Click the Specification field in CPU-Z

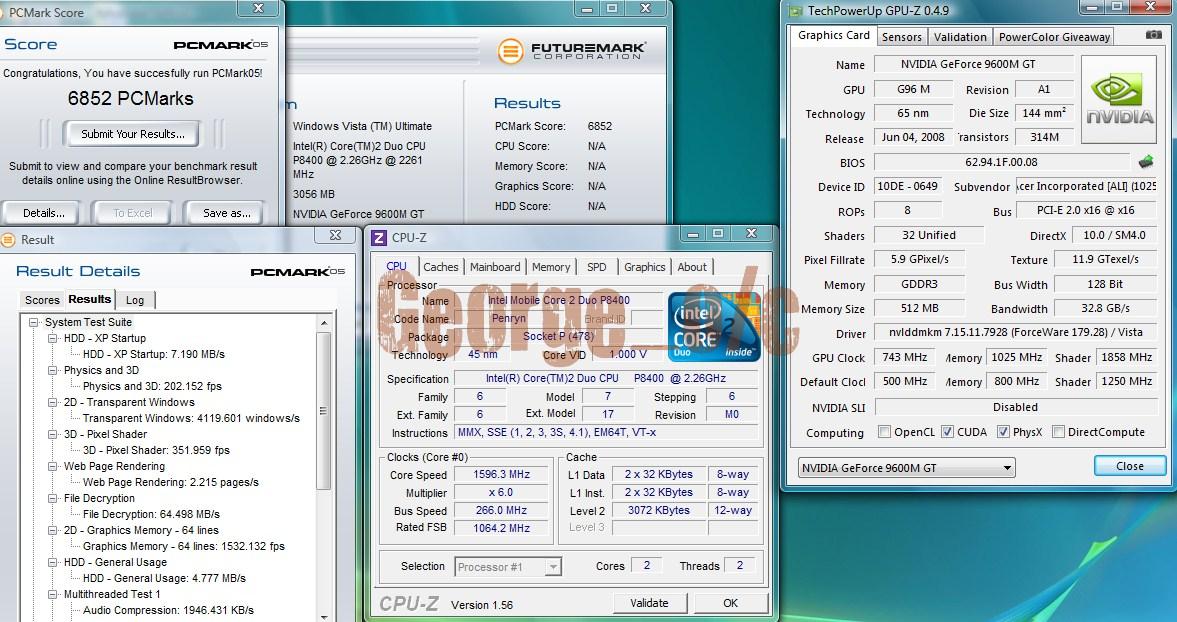coord(607,378)
